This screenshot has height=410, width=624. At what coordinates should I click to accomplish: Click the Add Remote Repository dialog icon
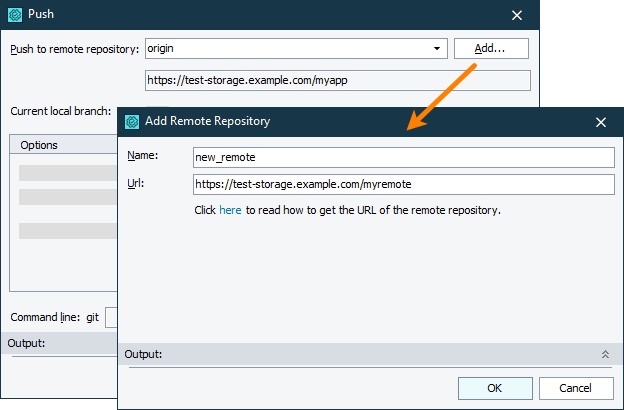click(x=131, y=121)
